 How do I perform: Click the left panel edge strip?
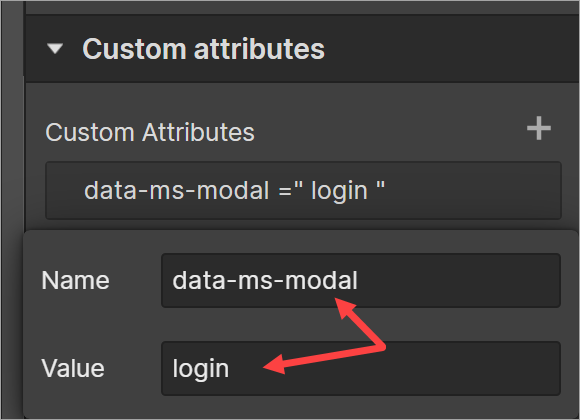(12, 210)
